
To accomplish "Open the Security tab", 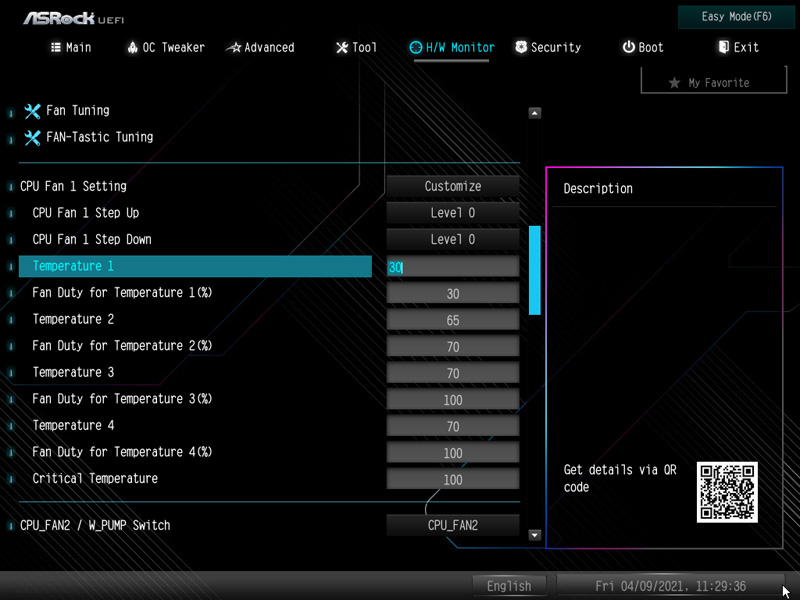I will click(x=548, y=47).
